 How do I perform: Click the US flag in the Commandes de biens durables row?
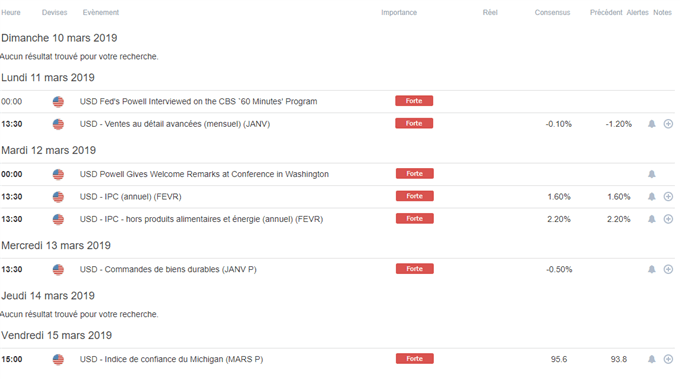[x=58, y=270]
